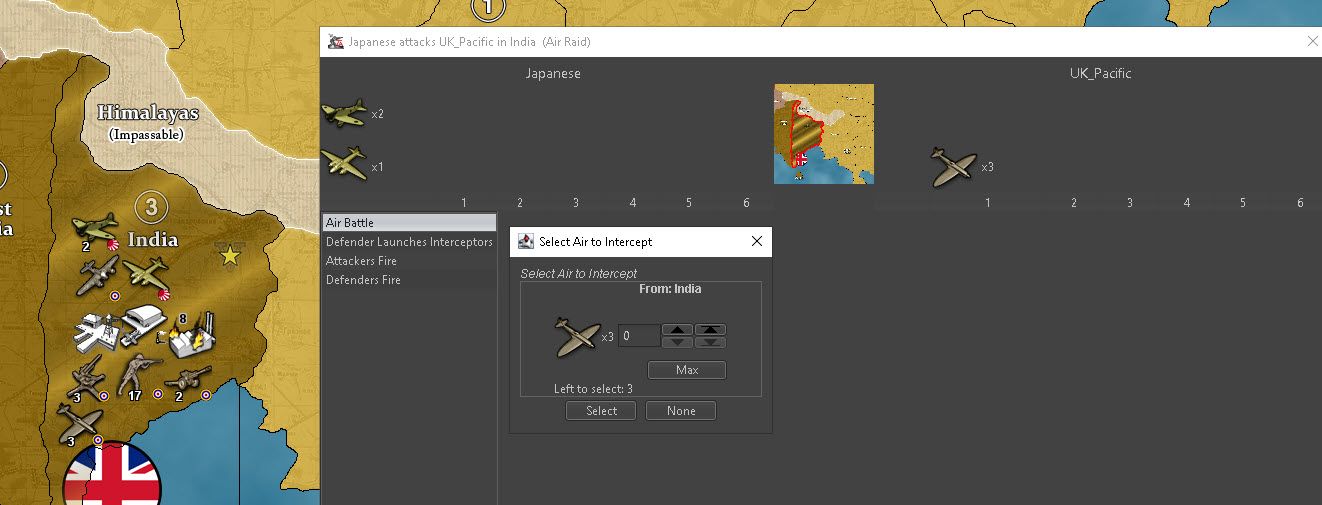Confirm with the Select button
1322x505 pixels.
click(x=601, y=411)
